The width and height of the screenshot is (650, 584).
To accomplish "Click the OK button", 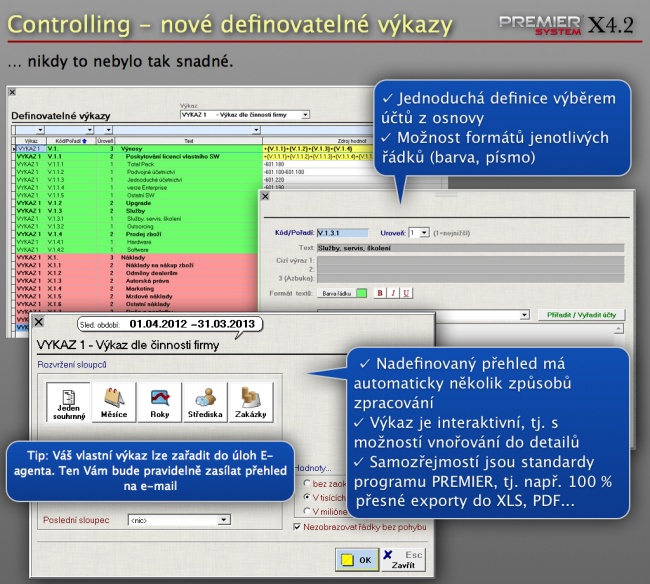I will click(357, 560).
